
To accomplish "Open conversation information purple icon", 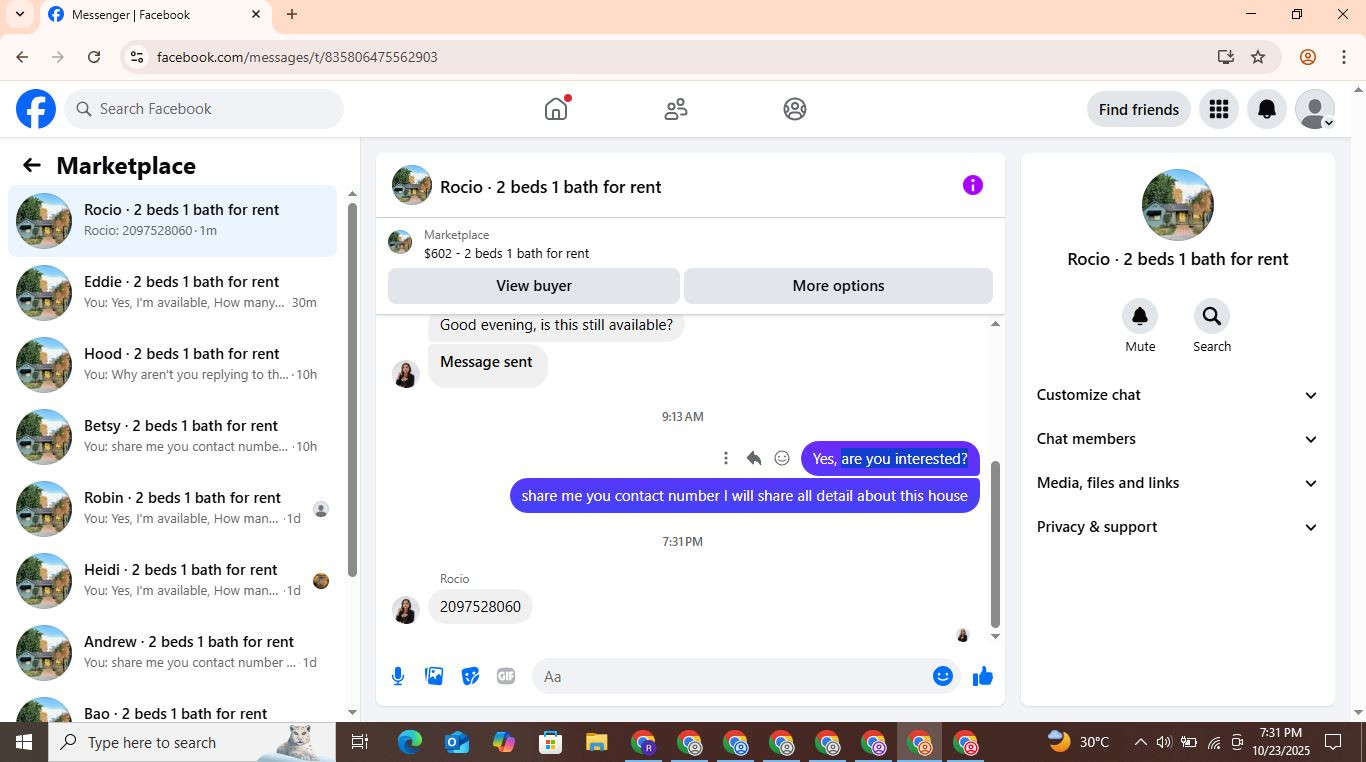I will click(x=973, y=185).
